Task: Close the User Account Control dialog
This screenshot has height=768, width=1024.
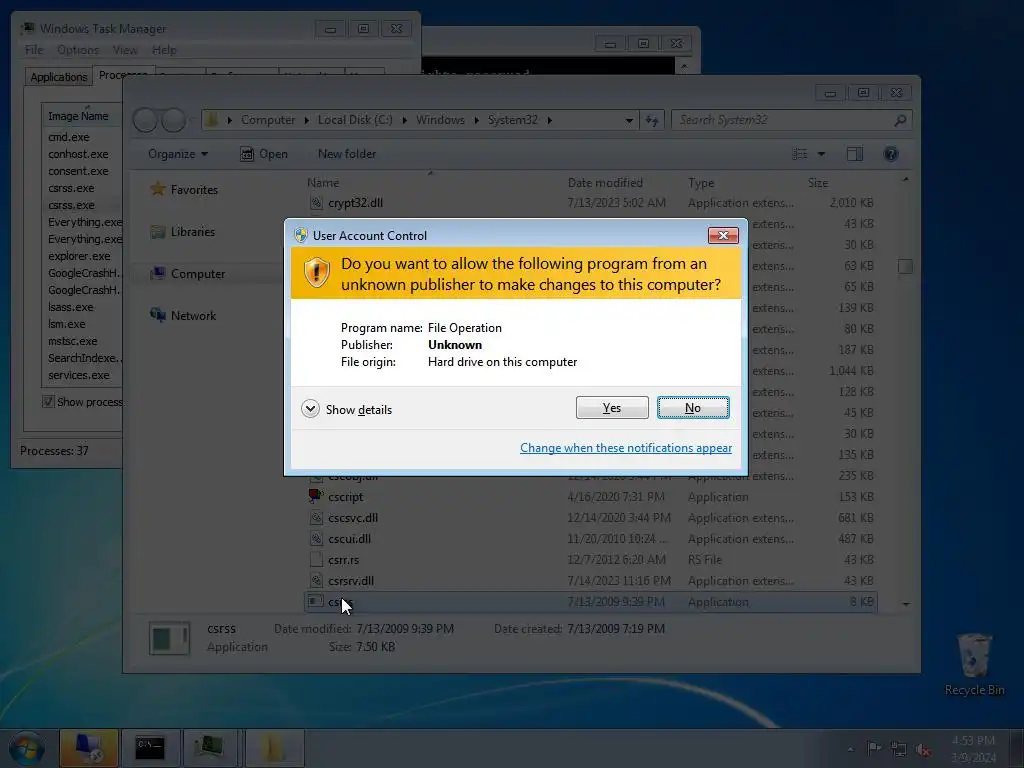Action: tap(723, 235)
